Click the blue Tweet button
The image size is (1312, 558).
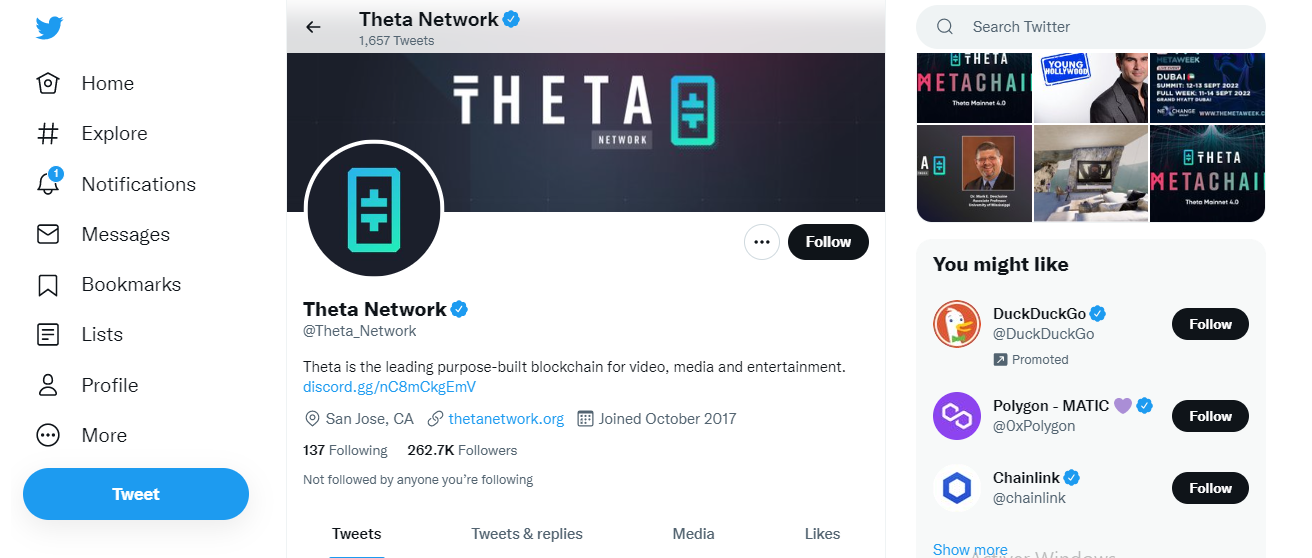136,494
